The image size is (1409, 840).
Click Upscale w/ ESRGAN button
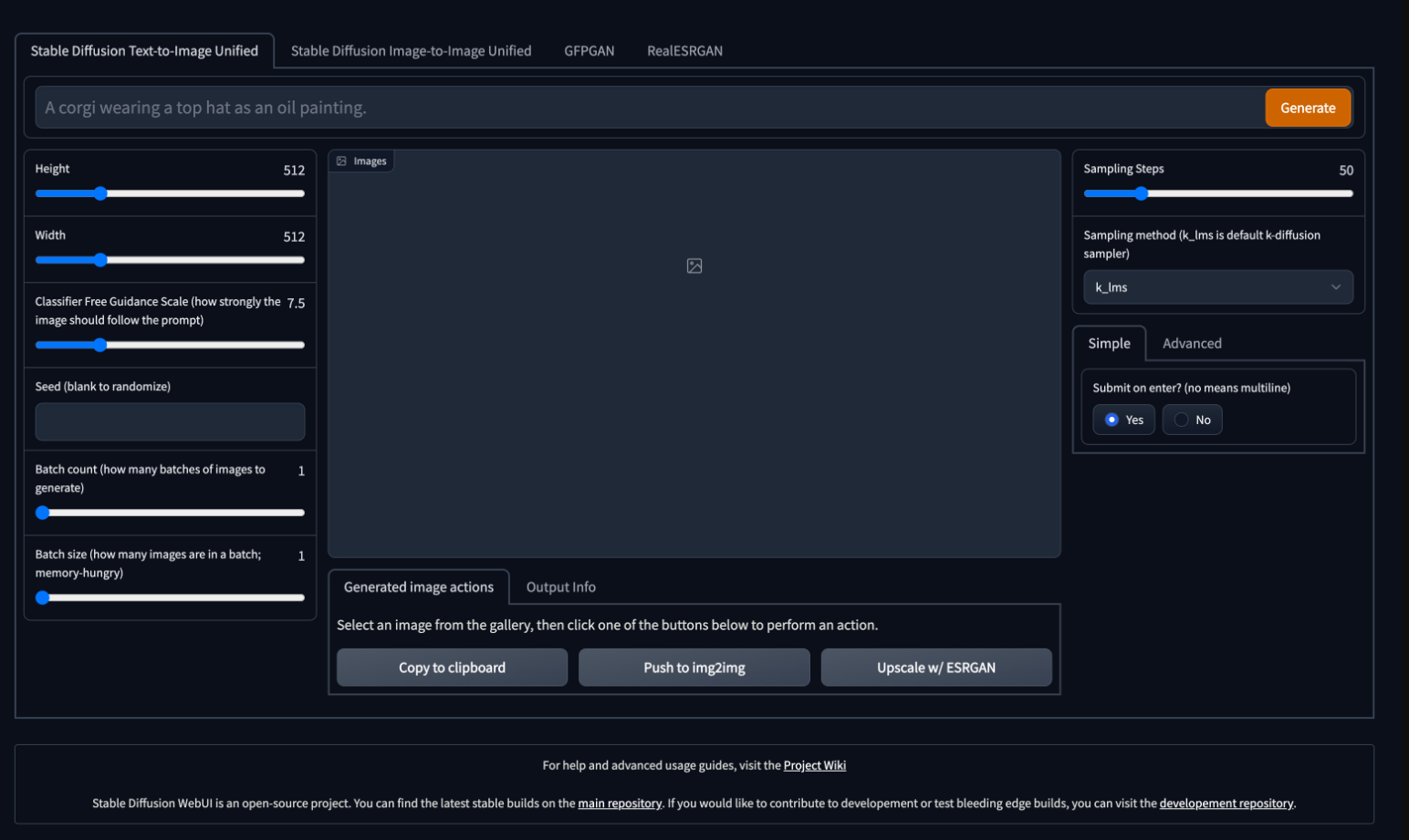[x=936, y=668]
